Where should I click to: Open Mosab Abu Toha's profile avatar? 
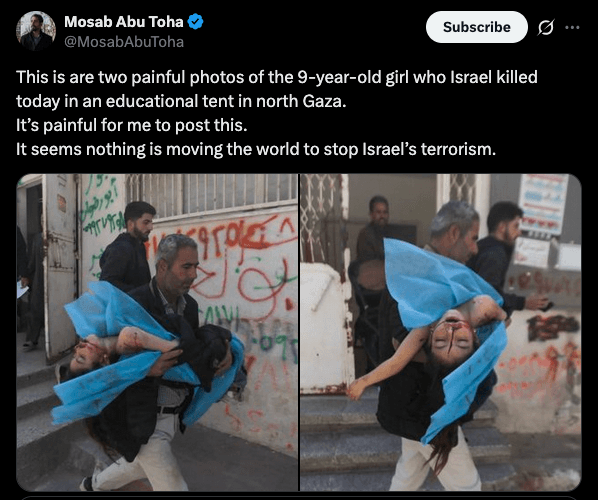pyautogui.click(x=36, y=31)
